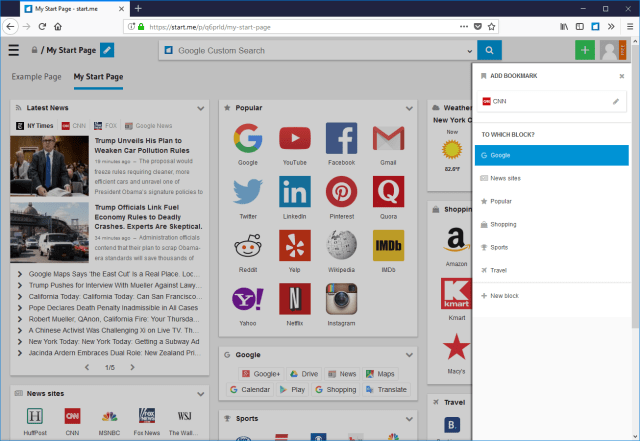
Task: Expand Sports block menu chevron
Action: (409, 419)
